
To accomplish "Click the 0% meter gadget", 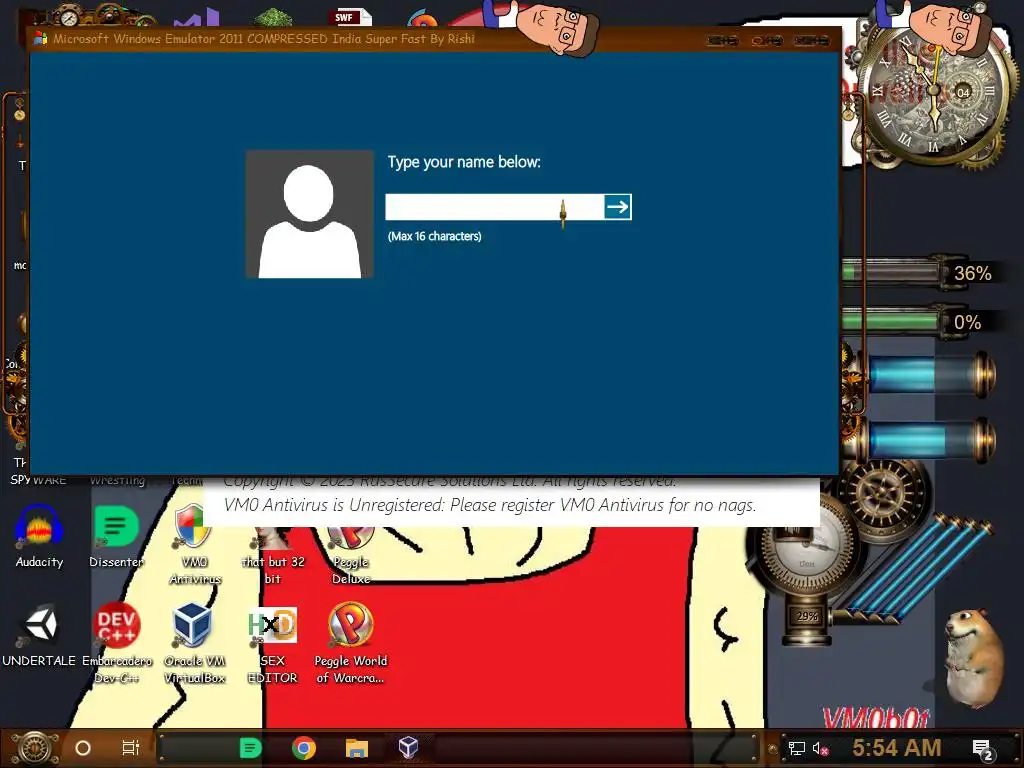I will click(920, 321).
